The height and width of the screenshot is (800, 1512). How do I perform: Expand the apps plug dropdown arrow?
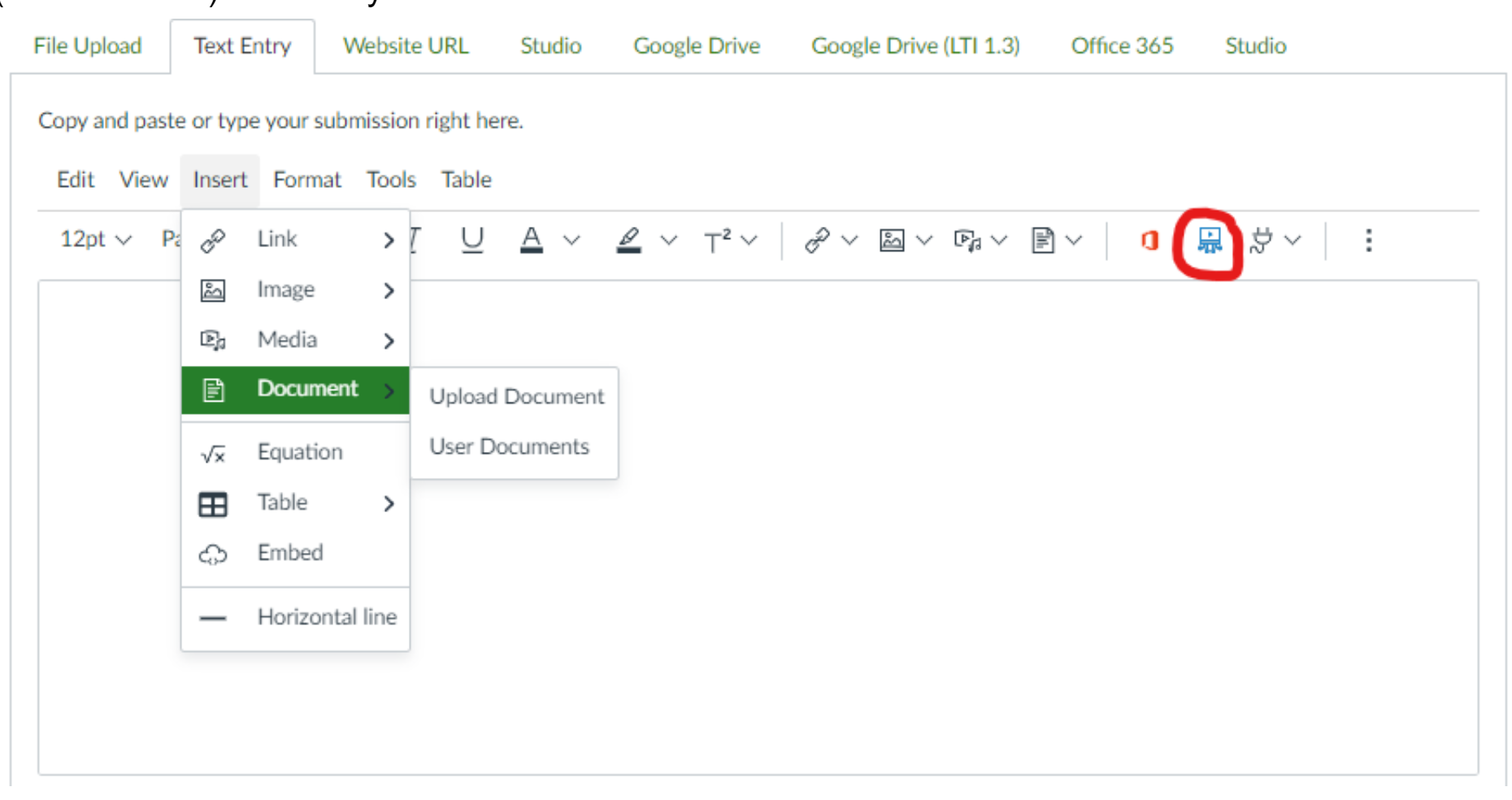[x=1293, y=240]
